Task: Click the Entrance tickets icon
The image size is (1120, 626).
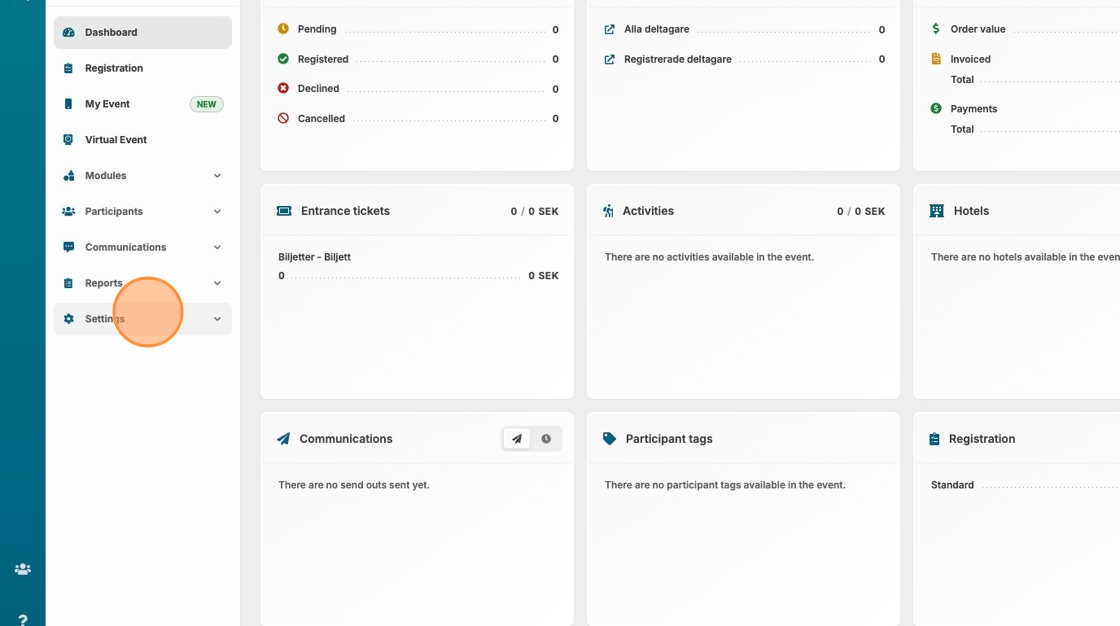Action: coord(284,211)
